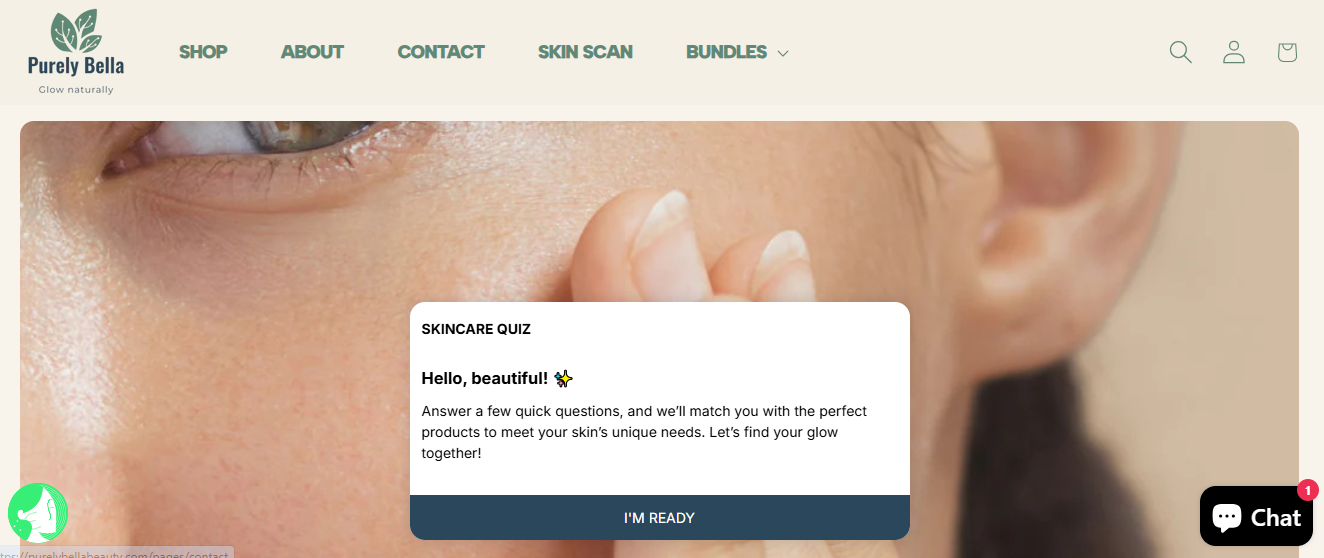Click the Glow naturally tagline
The height and width of the screenshot is (558, 1324).
(76, 90)
